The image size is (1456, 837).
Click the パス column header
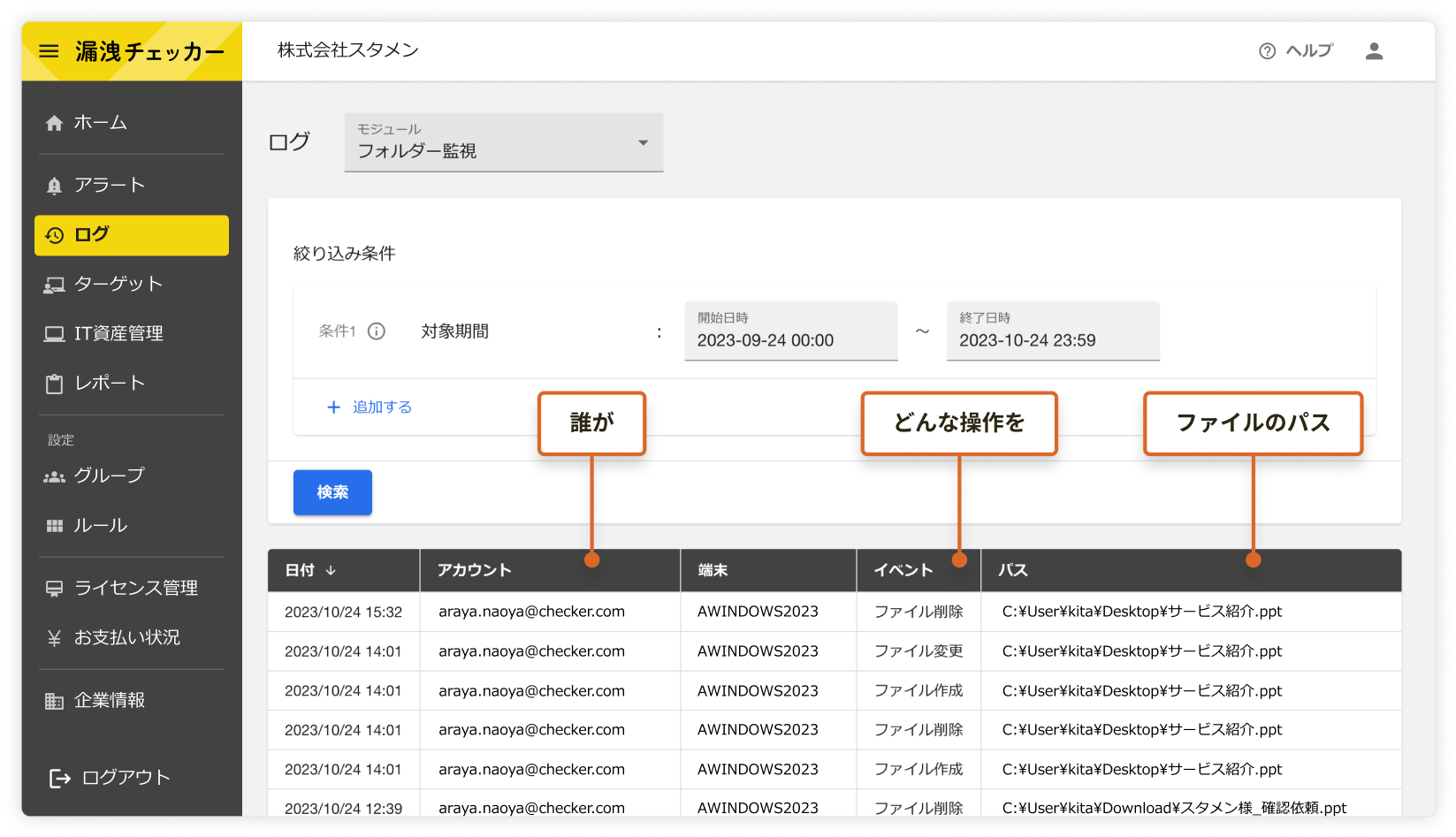pyautogui.click(x=1191, y=570)
